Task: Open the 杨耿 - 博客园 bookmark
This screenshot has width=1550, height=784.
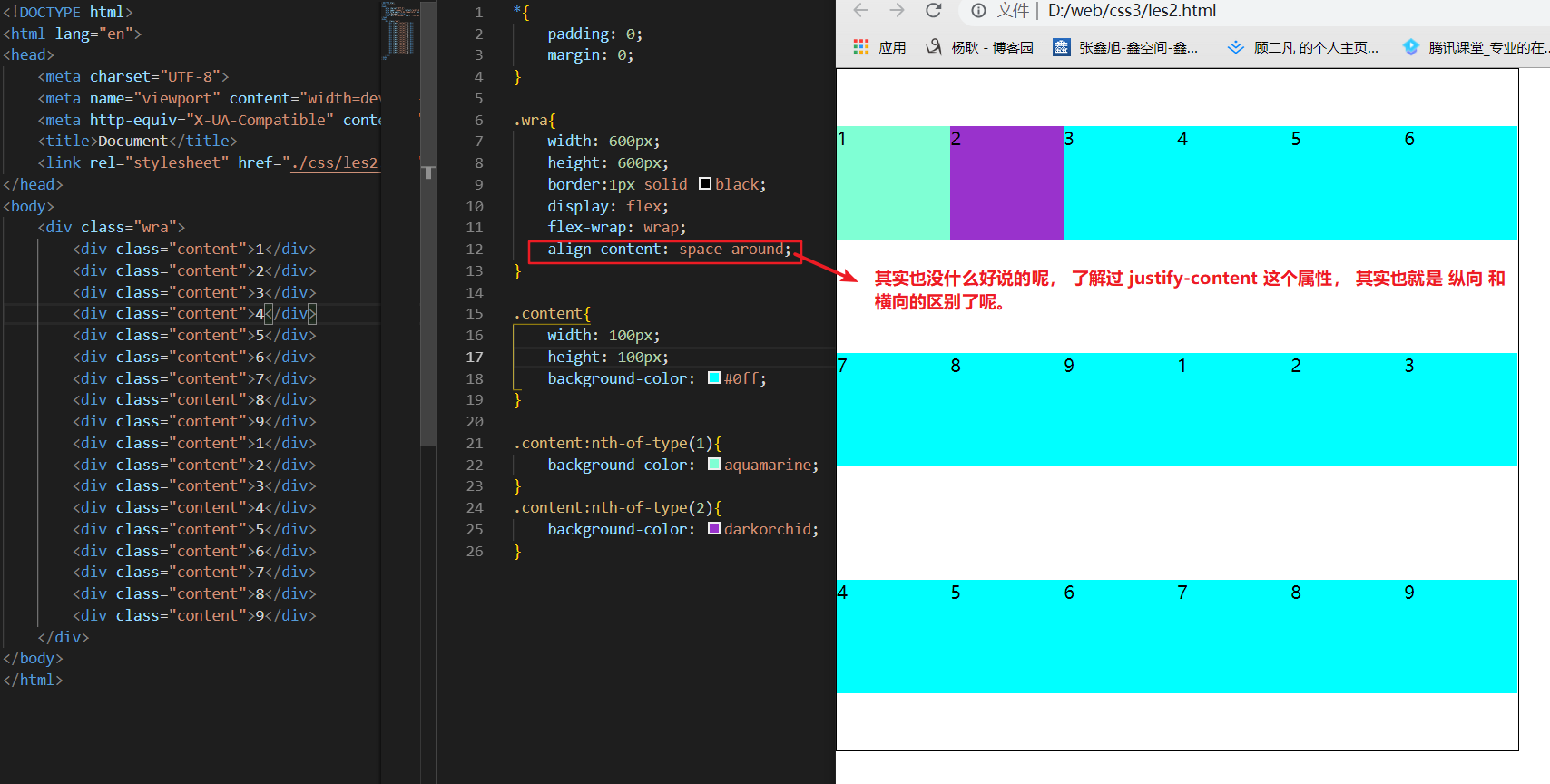Action: coord(980,47)
